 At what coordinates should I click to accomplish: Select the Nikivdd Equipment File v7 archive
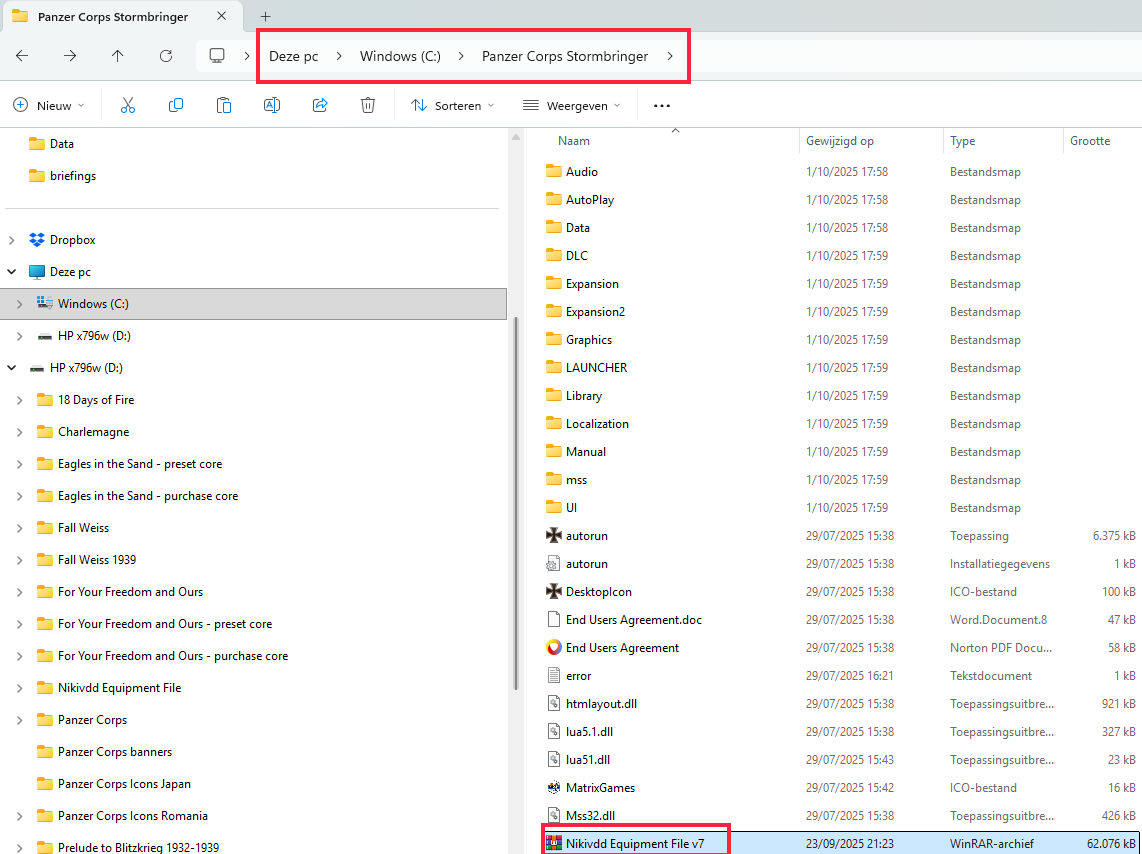pos(634,844)
